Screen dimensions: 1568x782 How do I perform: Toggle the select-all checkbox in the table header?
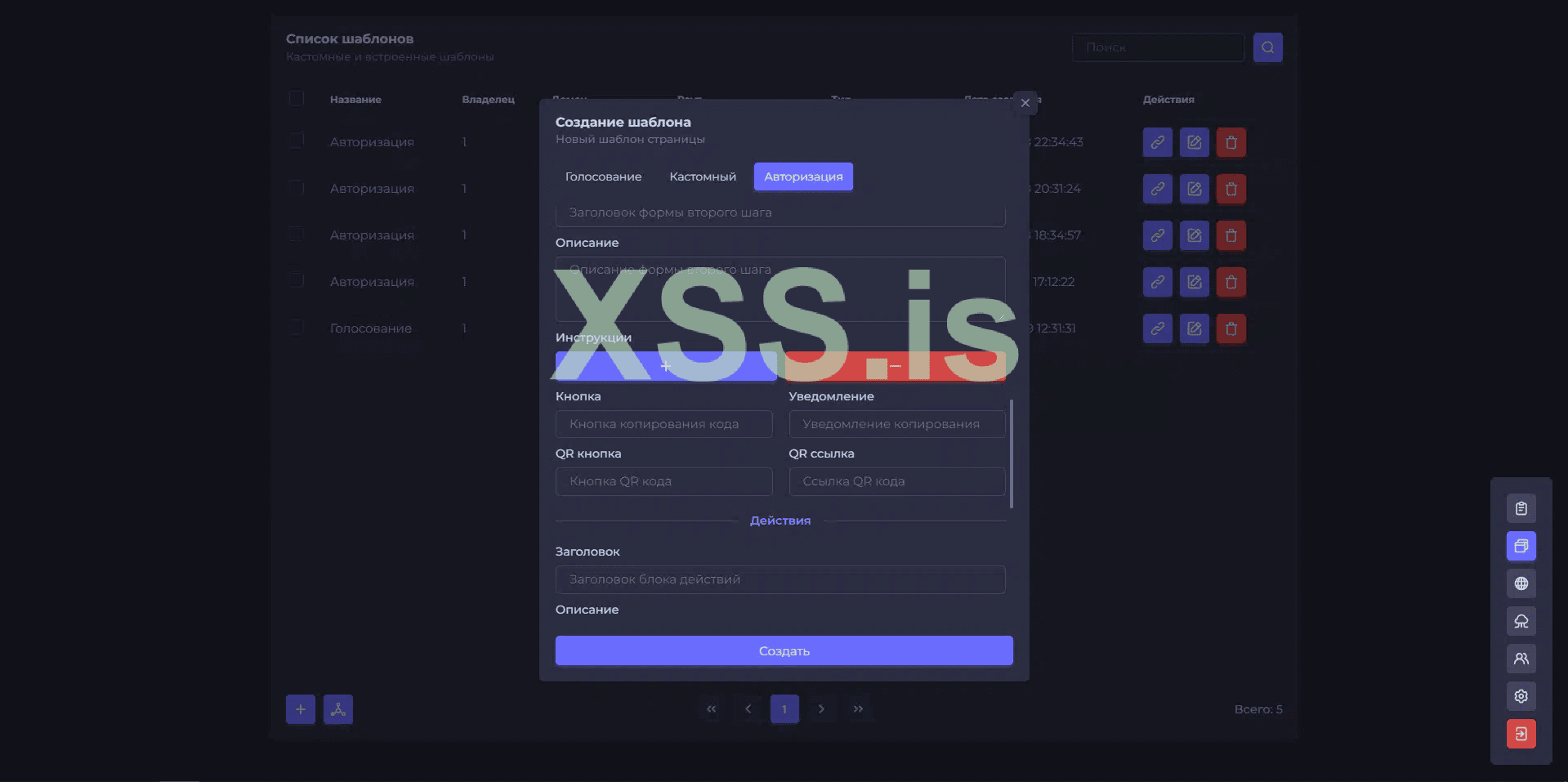296,98
